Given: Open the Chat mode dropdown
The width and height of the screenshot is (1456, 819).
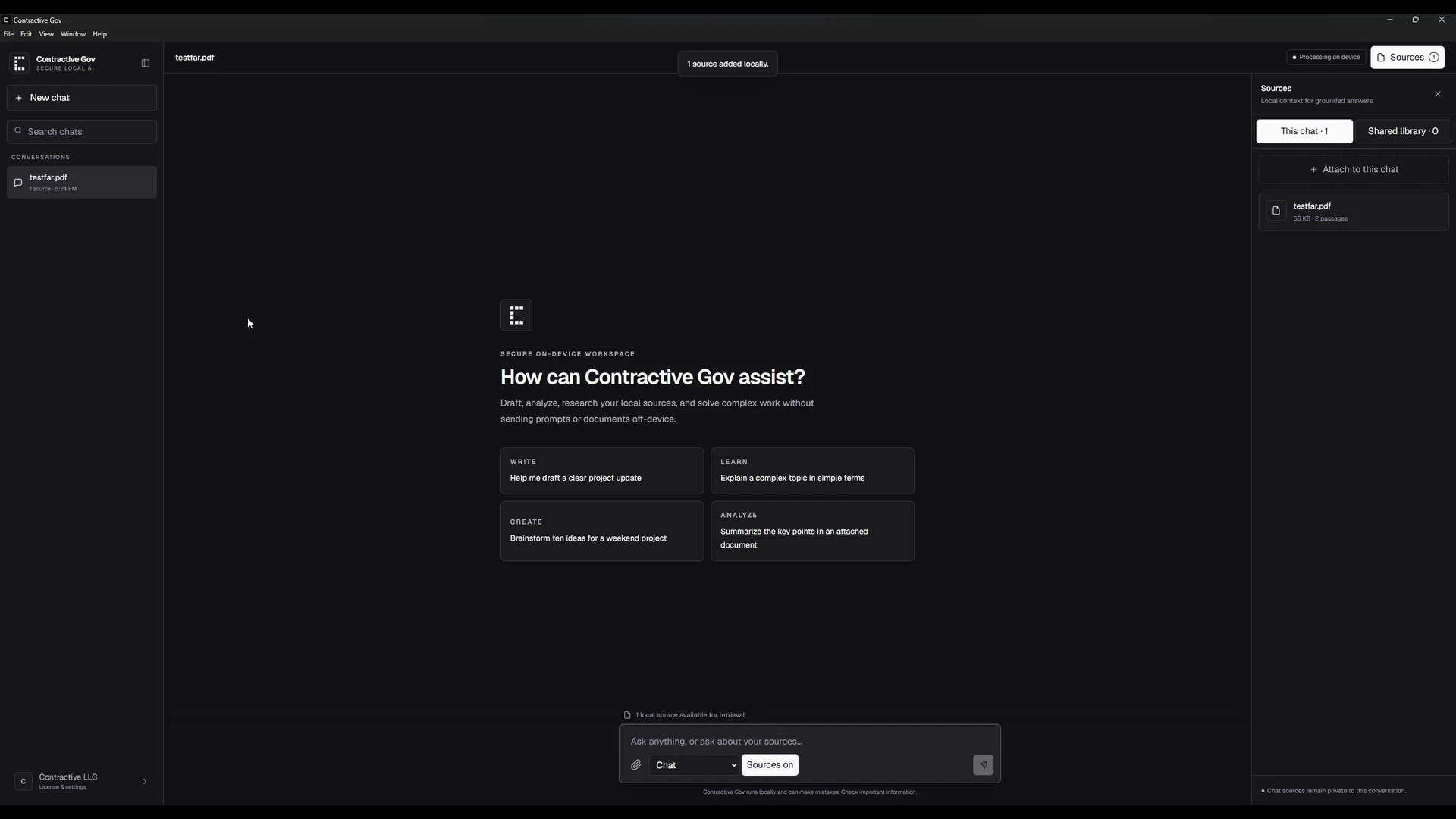Looking at the screenshot, I should 694,765.
